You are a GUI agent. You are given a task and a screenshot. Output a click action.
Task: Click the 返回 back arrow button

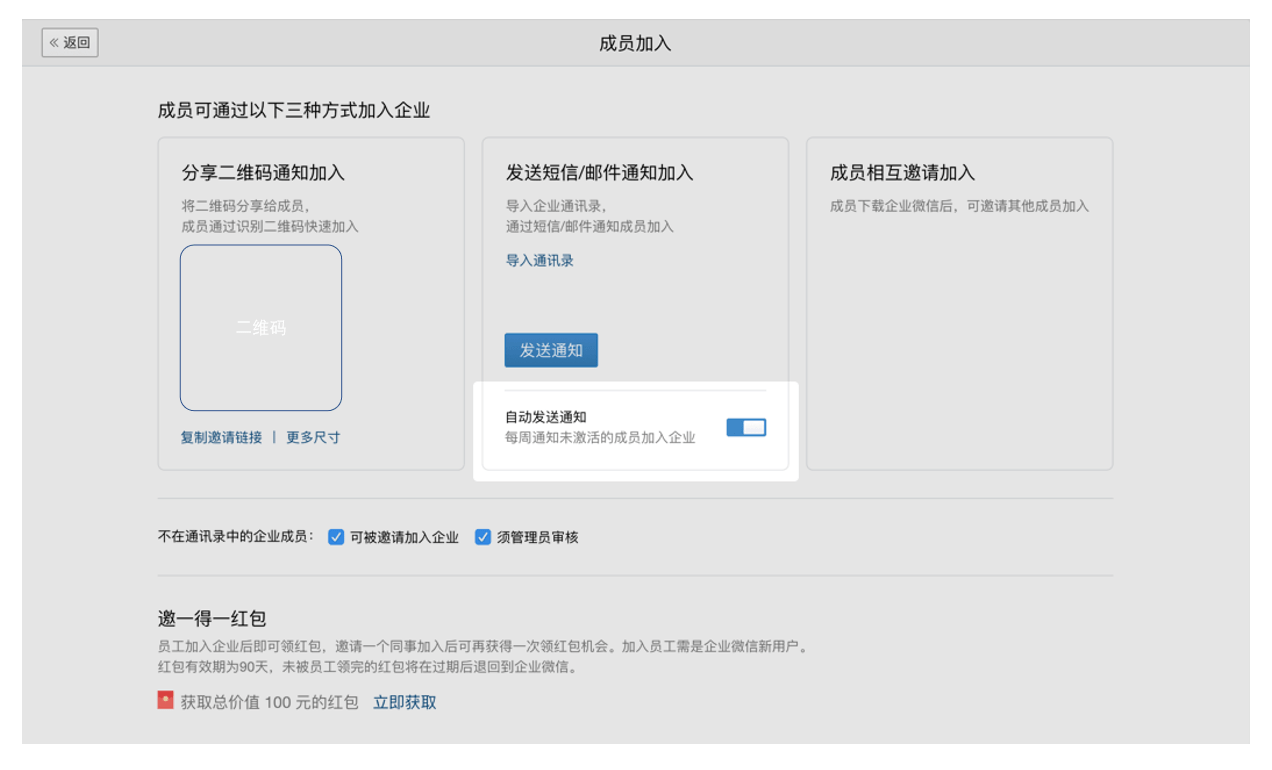[70, 43]
